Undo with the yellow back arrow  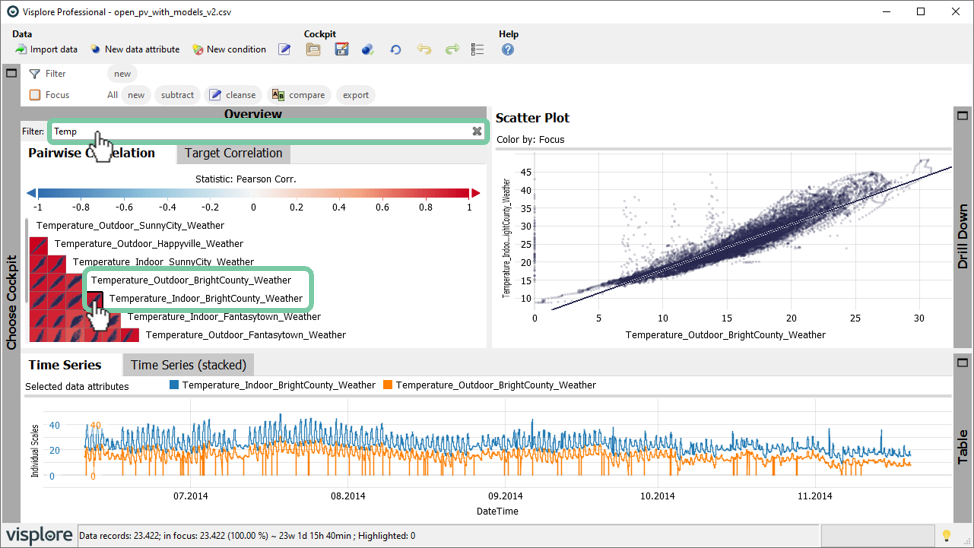(x=424, y=49)
